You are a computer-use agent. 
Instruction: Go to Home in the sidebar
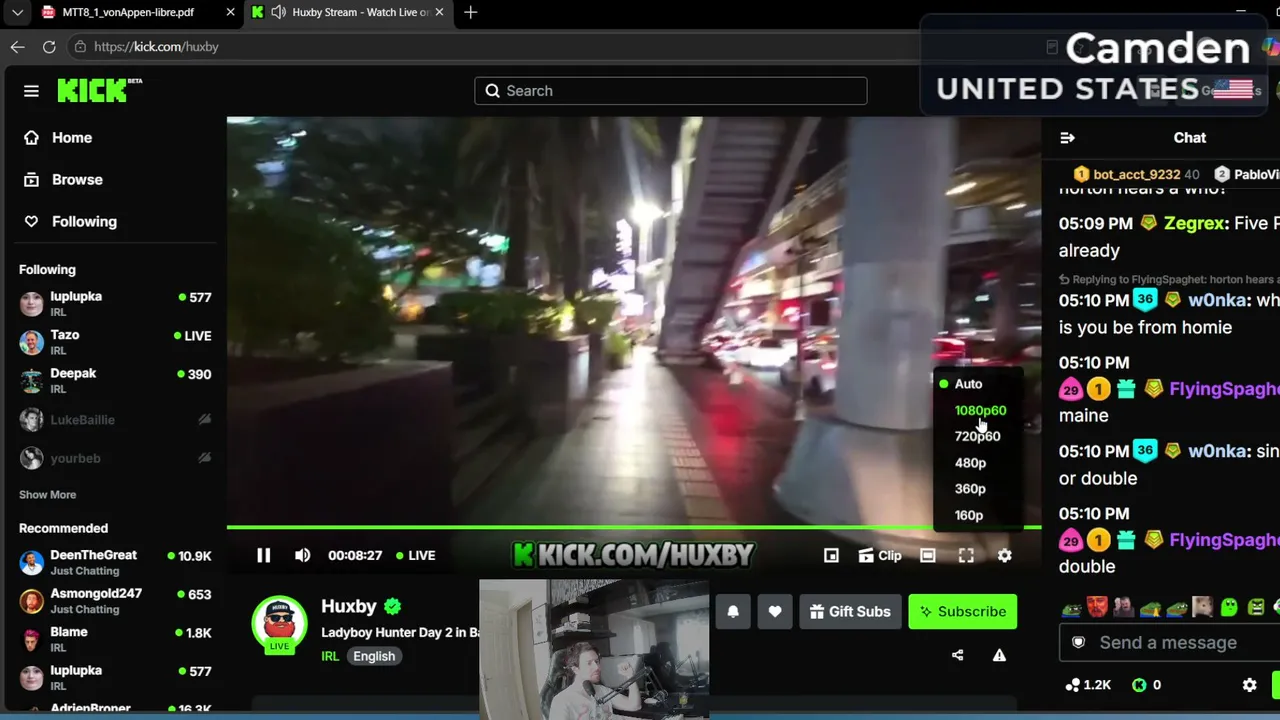tap(58, 138)
